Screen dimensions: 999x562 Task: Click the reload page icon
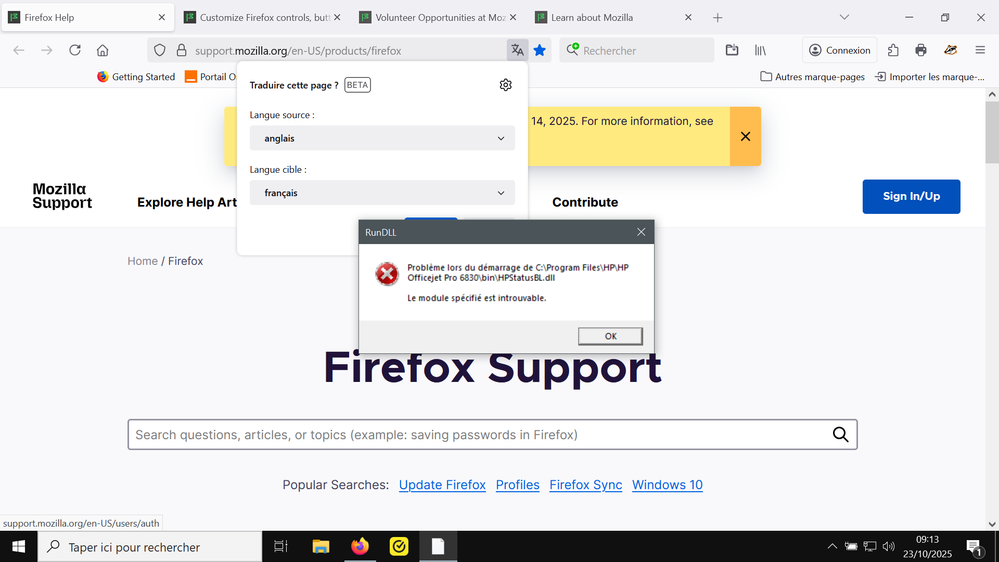coord(75,50)
